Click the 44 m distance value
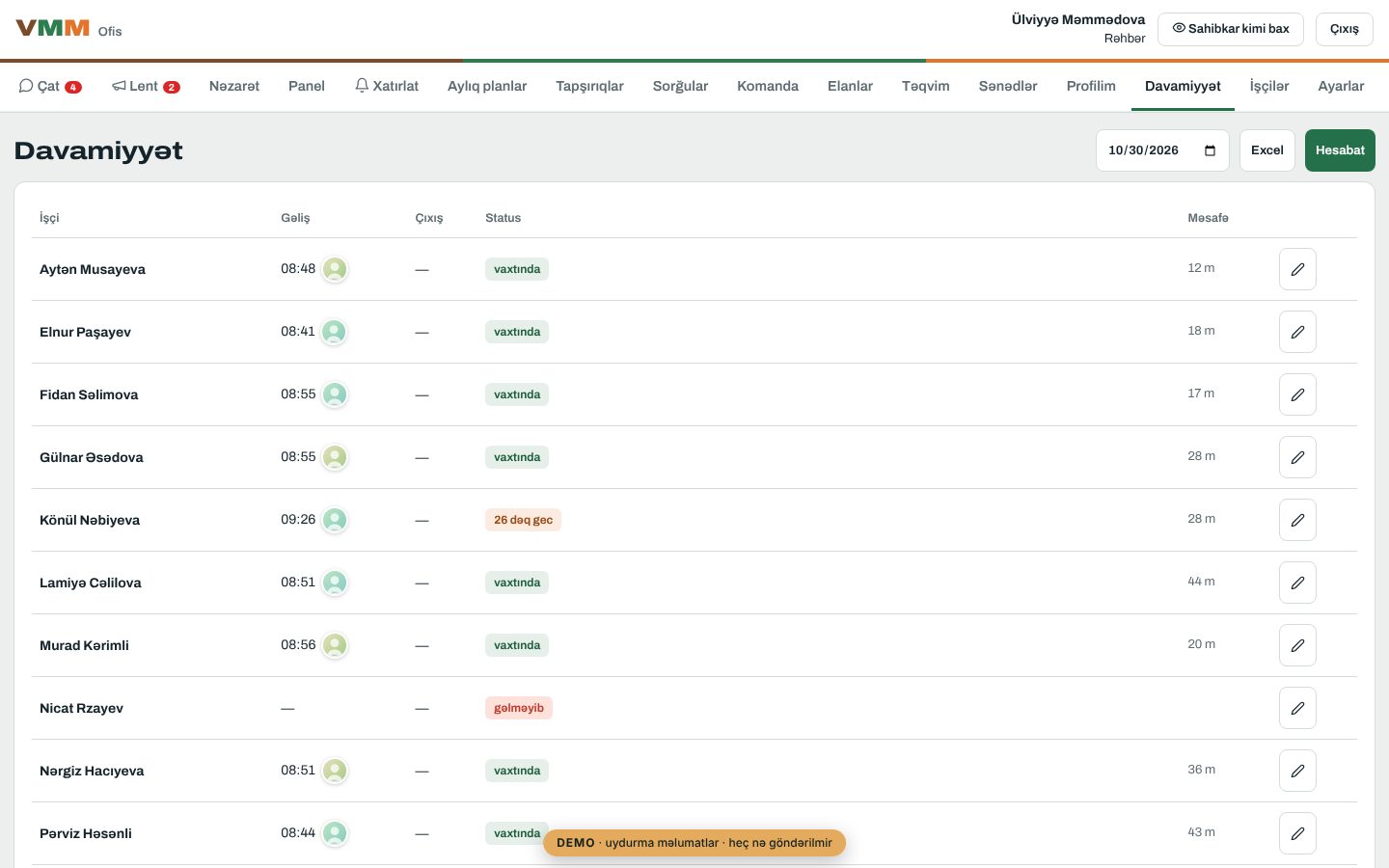The width and height of the screenshot is (1389, 868). click(x=1201, y=582)
